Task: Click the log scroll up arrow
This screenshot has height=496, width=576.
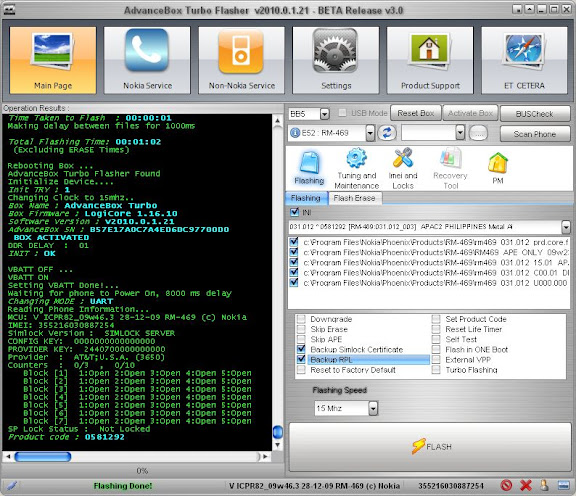Action: pos(278,121)
